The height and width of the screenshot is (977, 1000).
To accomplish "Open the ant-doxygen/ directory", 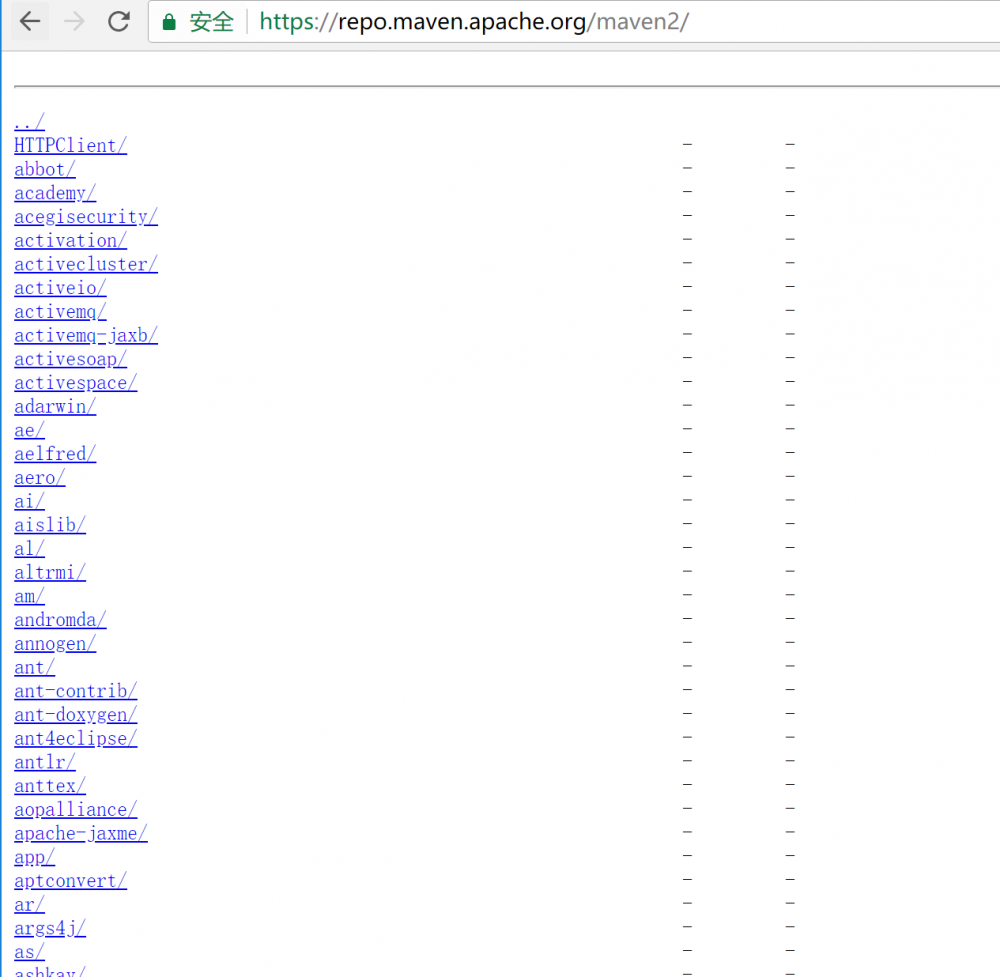I will pos(75,715).
